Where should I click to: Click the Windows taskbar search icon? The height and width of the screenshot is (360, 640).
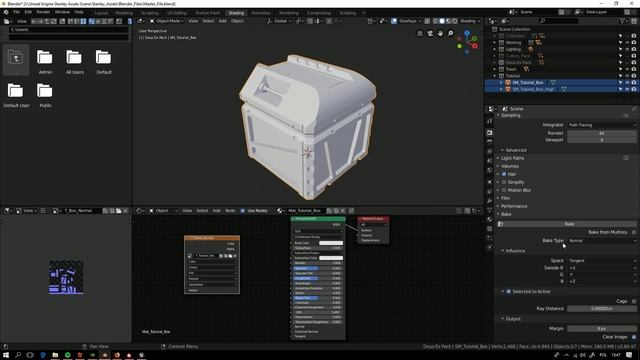[x=18, y=355]
